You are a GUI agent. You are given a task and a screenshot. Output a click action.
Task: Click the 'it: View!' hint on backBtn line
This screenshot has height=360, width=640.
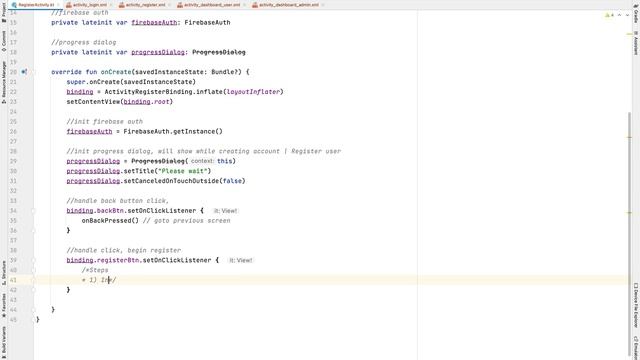click(225, 211)
